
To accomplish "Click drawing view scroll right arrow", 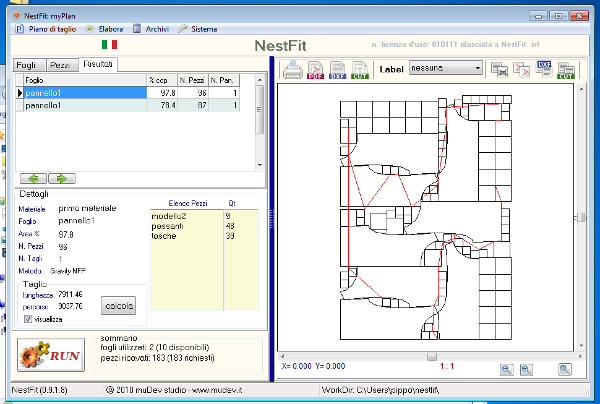I will [x=580, y=357].
